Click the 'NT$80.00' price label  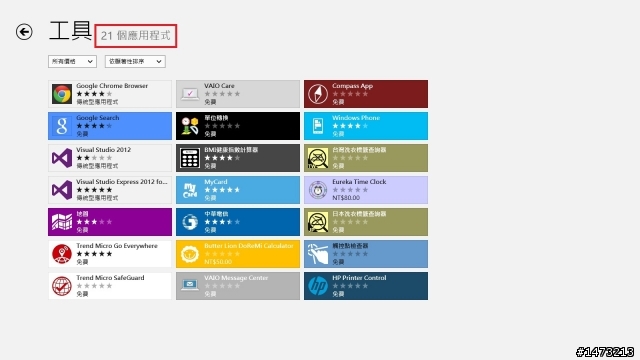(x=346, y=198)
